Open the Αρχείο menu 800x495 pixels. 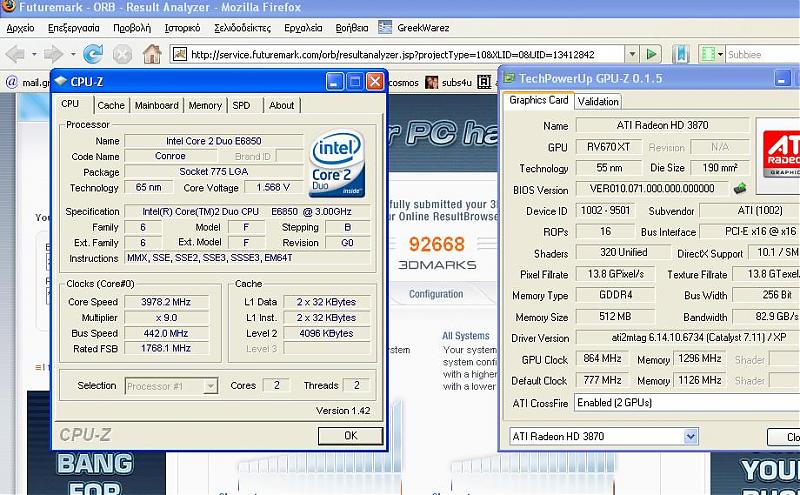[x=20, y=28]
